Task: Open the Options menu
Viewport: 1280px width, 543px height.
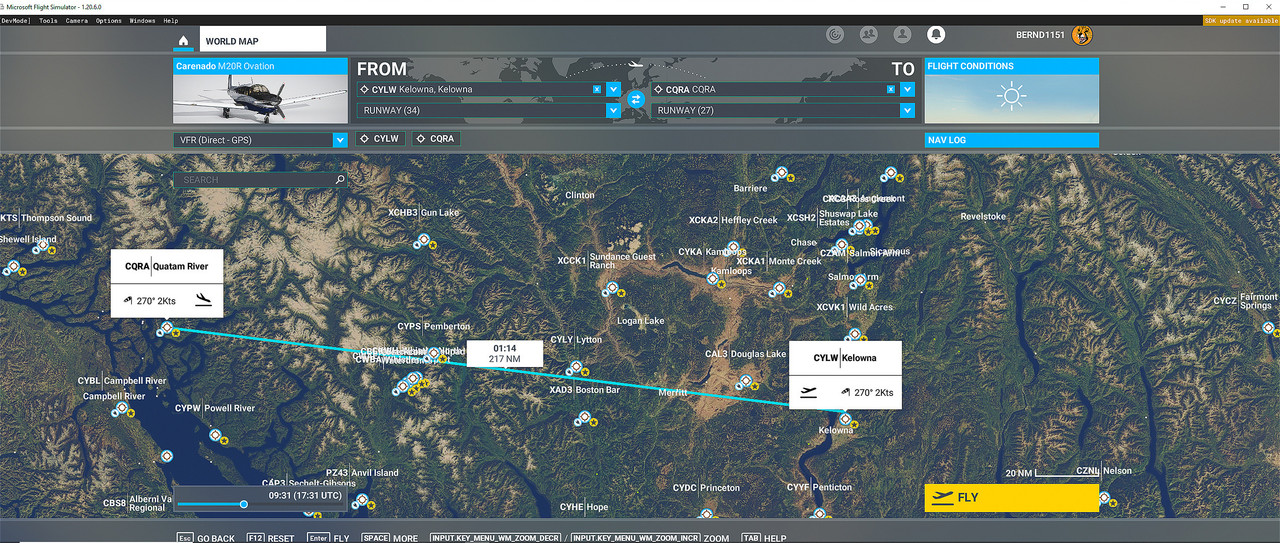Action: click(109, 20)
